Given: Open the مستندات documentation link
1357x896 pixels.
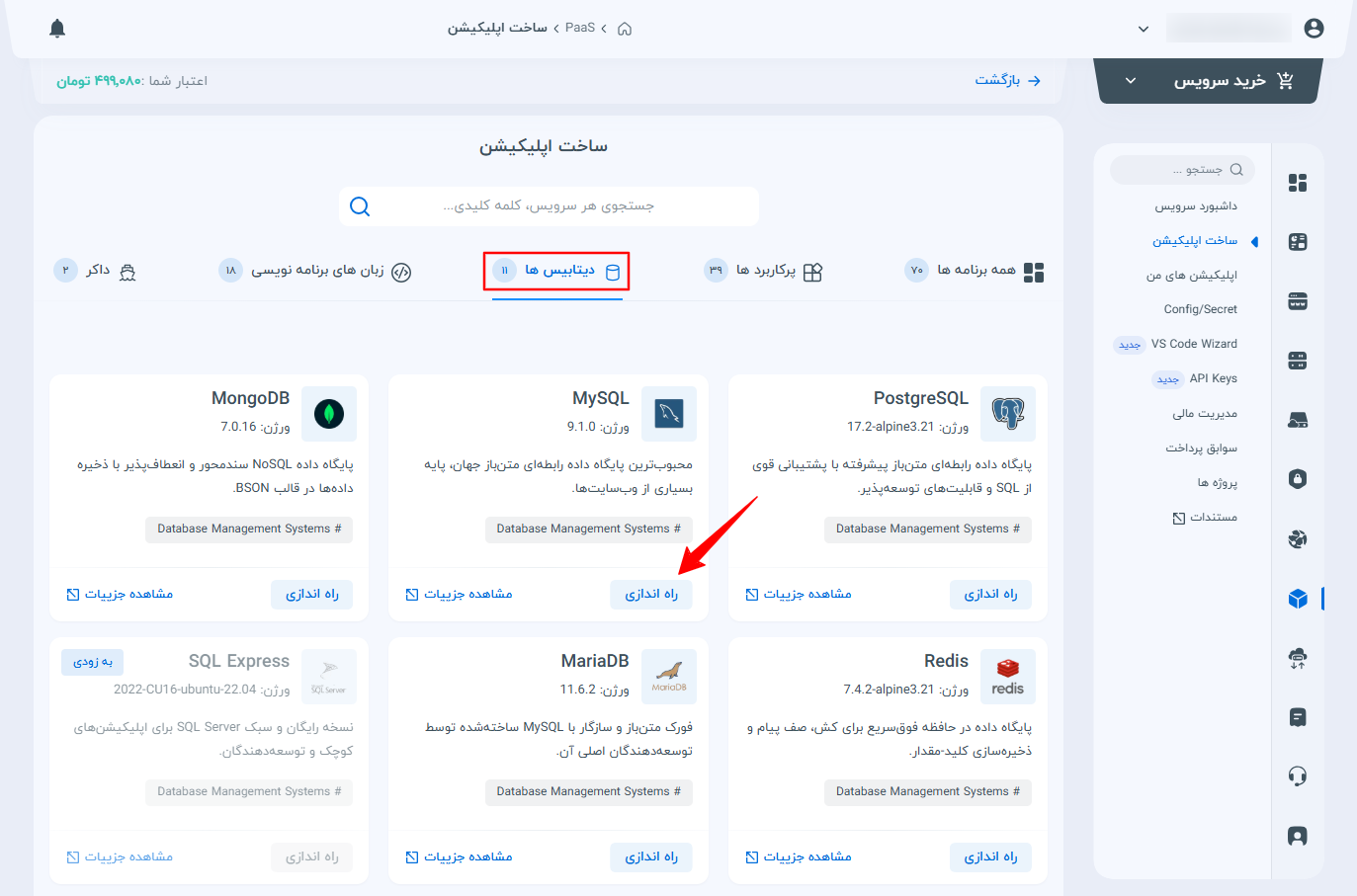Looking at the screenshot, I should click(x=1205, y=518).
